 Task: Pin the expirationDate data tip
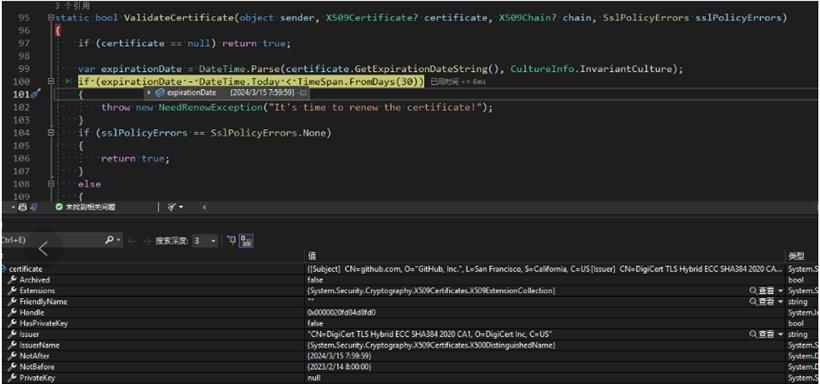point(303,93)
